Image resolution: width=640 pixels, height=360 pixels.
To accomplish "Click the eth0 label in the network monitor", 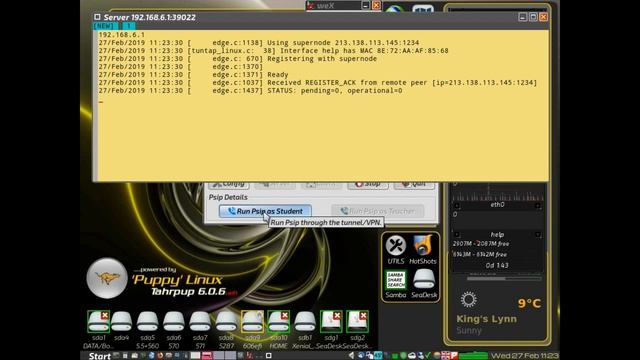I will pyautogui.click(x=497, y=204).
